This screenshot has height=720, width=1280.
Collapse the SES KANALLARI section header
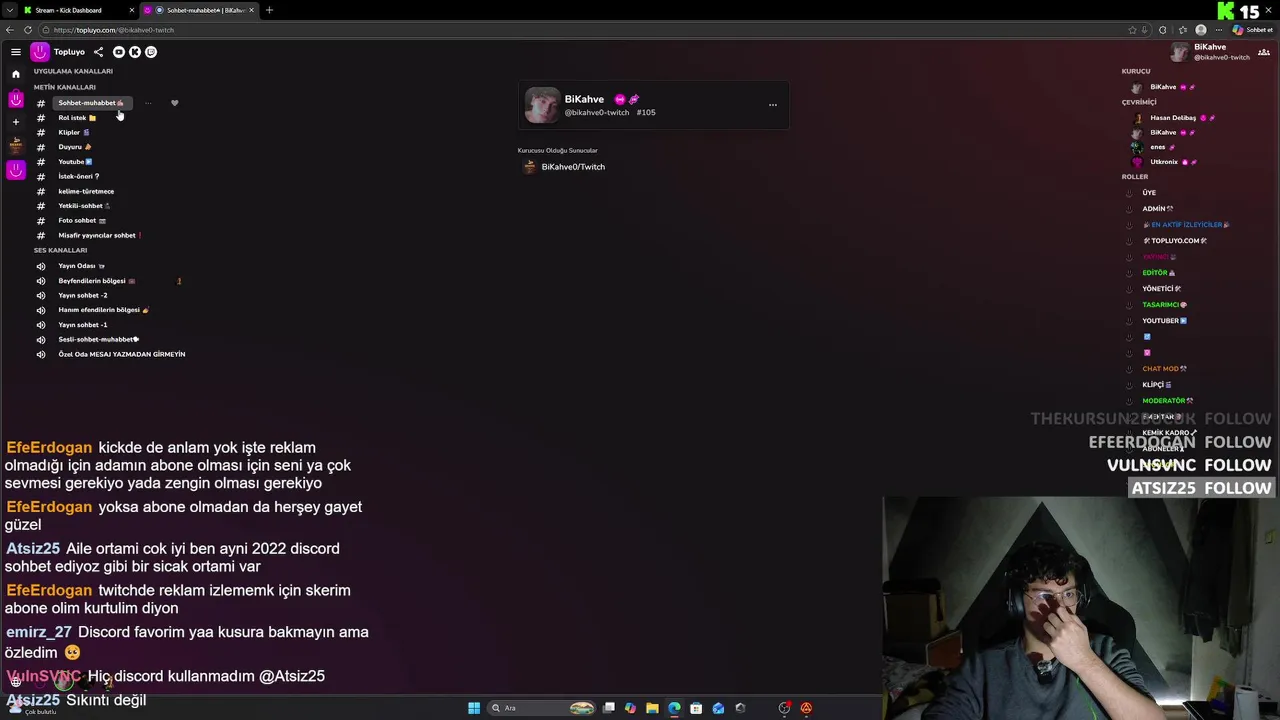pos(60,250)
